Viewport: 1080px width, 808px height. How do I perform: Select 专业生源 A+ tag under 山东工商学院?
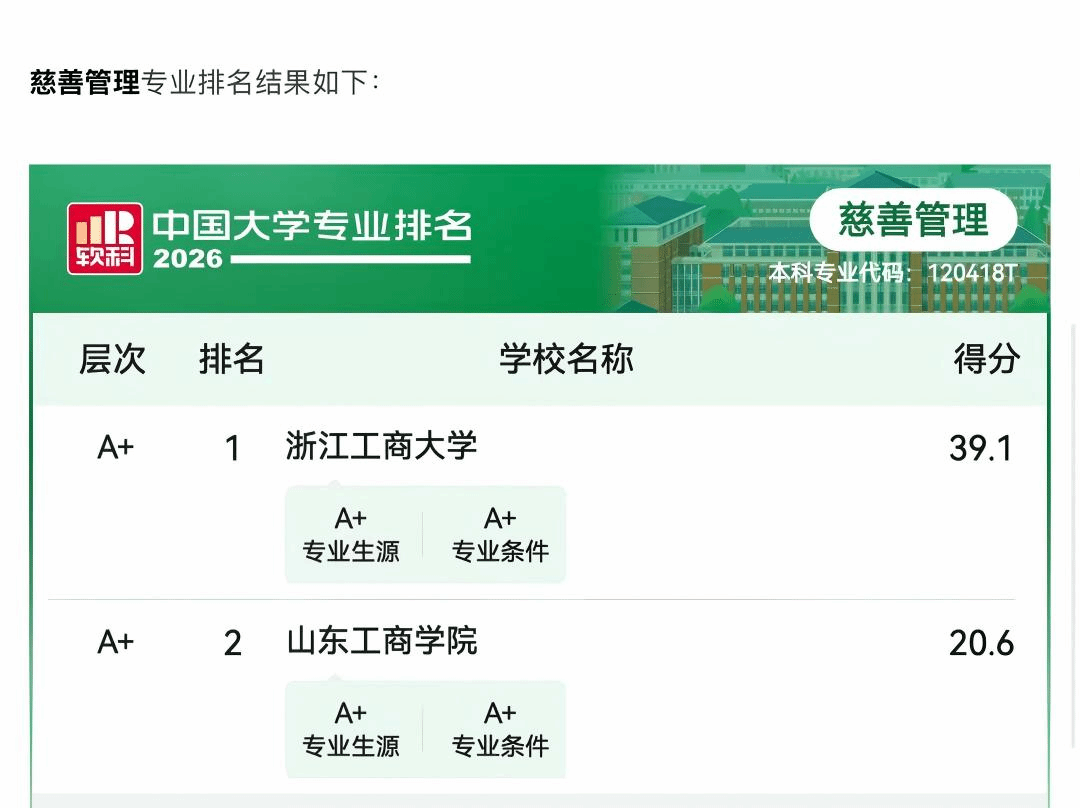coord(351,729)
